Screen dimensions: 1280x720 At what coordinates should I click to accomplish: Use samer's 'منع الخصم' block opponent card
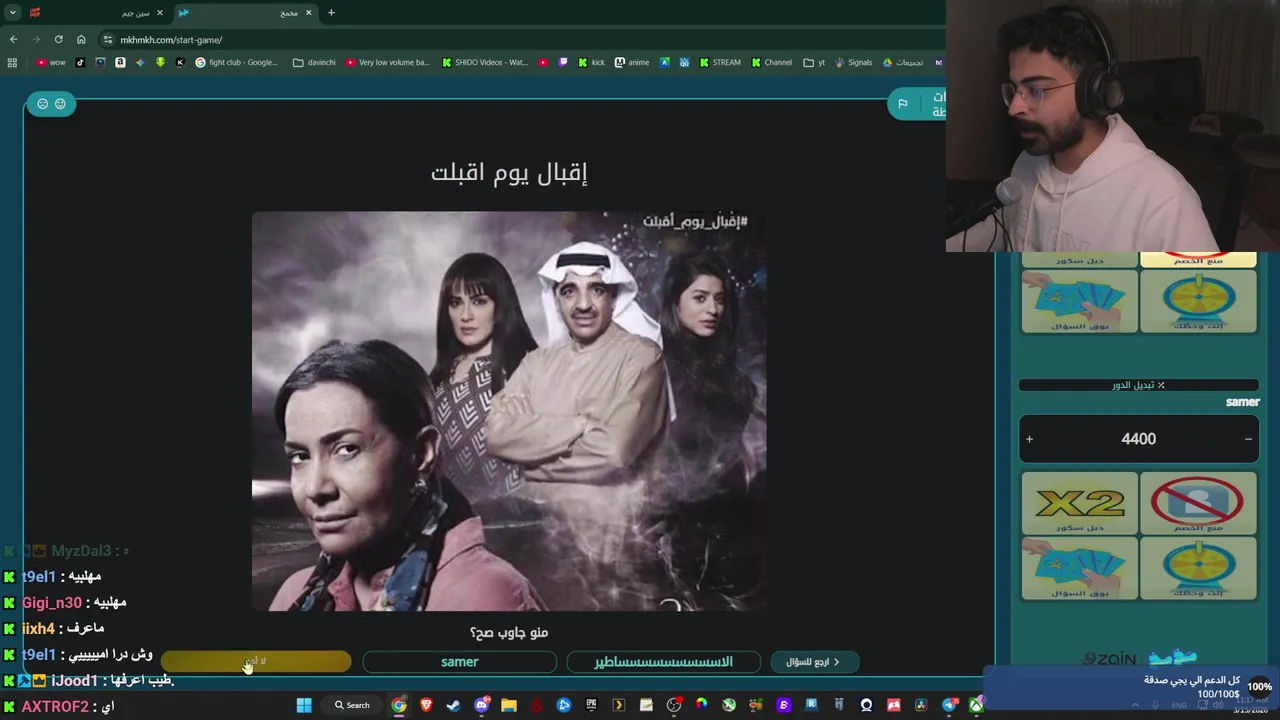[x=1198, y=503]
